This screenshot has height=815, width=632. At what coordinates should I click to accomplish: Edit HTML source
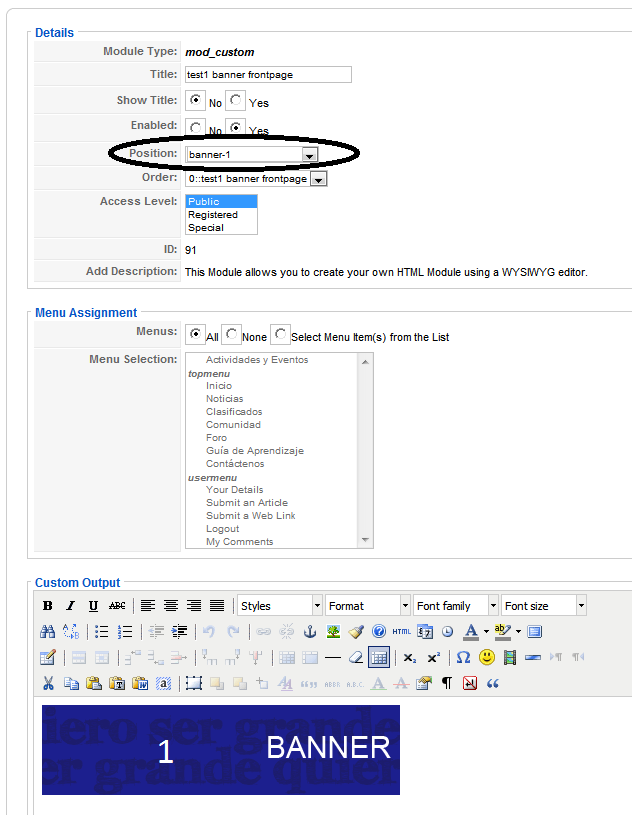[402, 632]
